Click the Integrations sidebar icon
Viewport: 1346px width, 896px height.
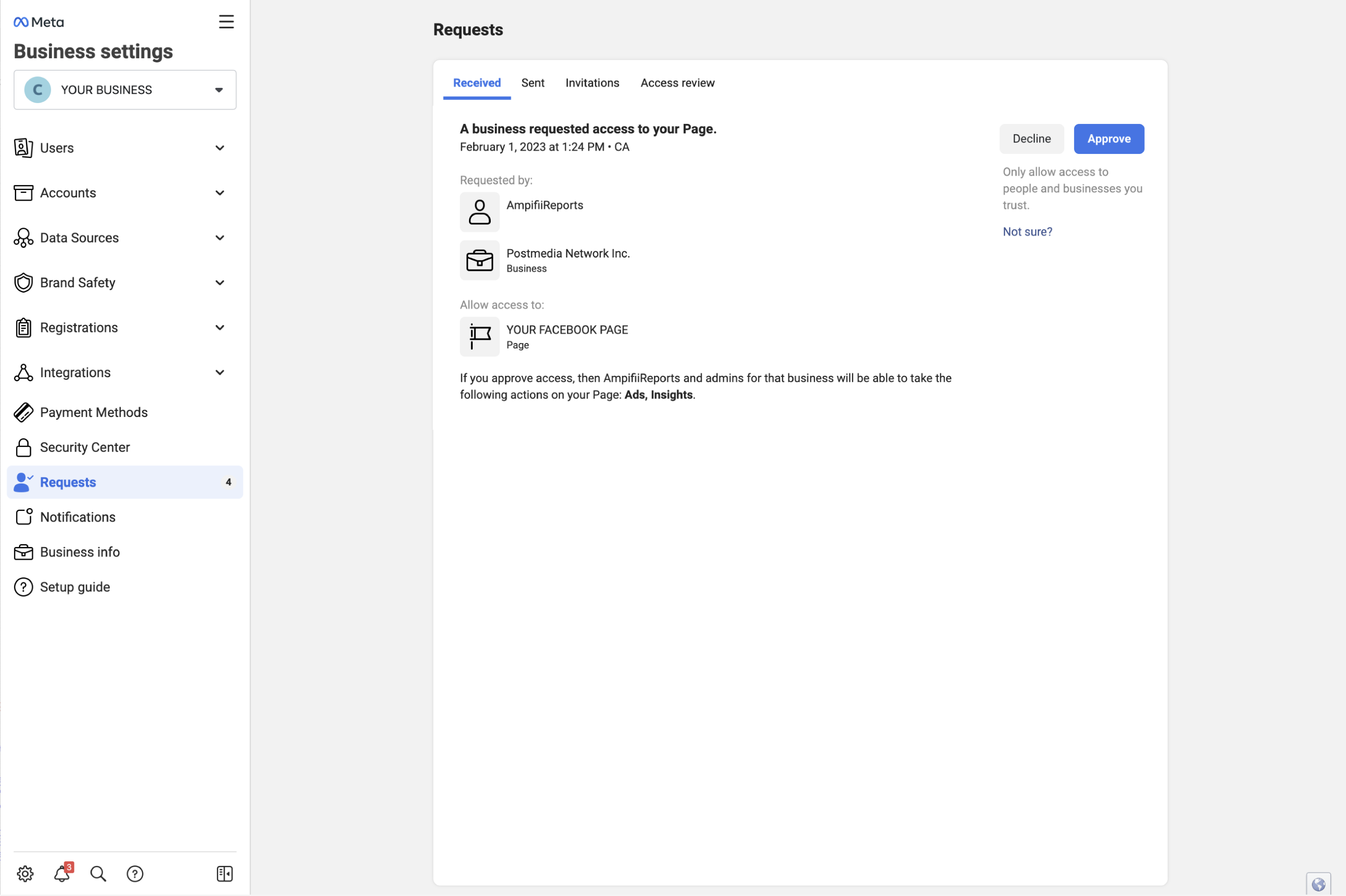pyautogui.click(x=23, y=372)
